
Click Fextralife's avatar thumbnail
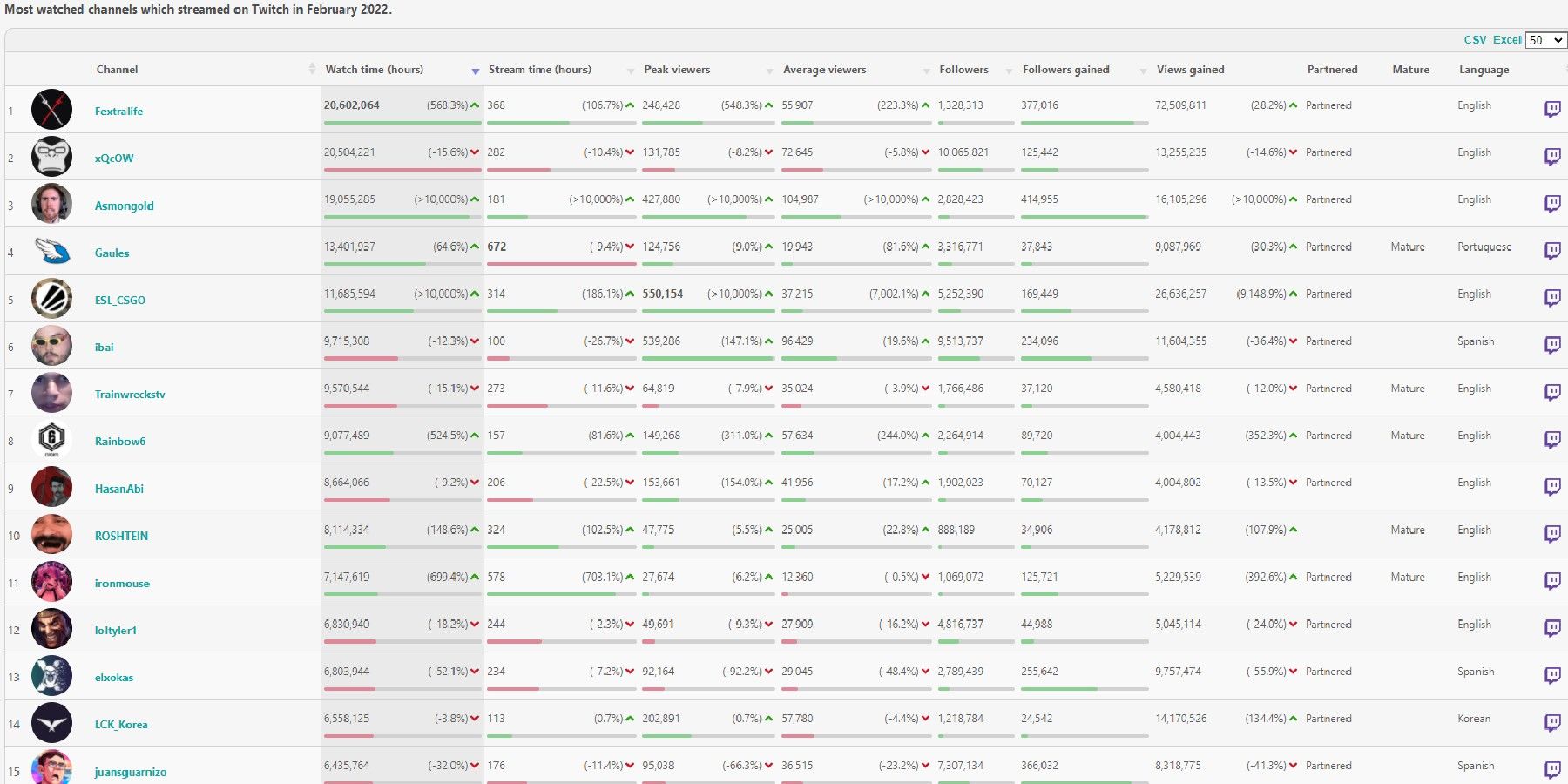51,110
